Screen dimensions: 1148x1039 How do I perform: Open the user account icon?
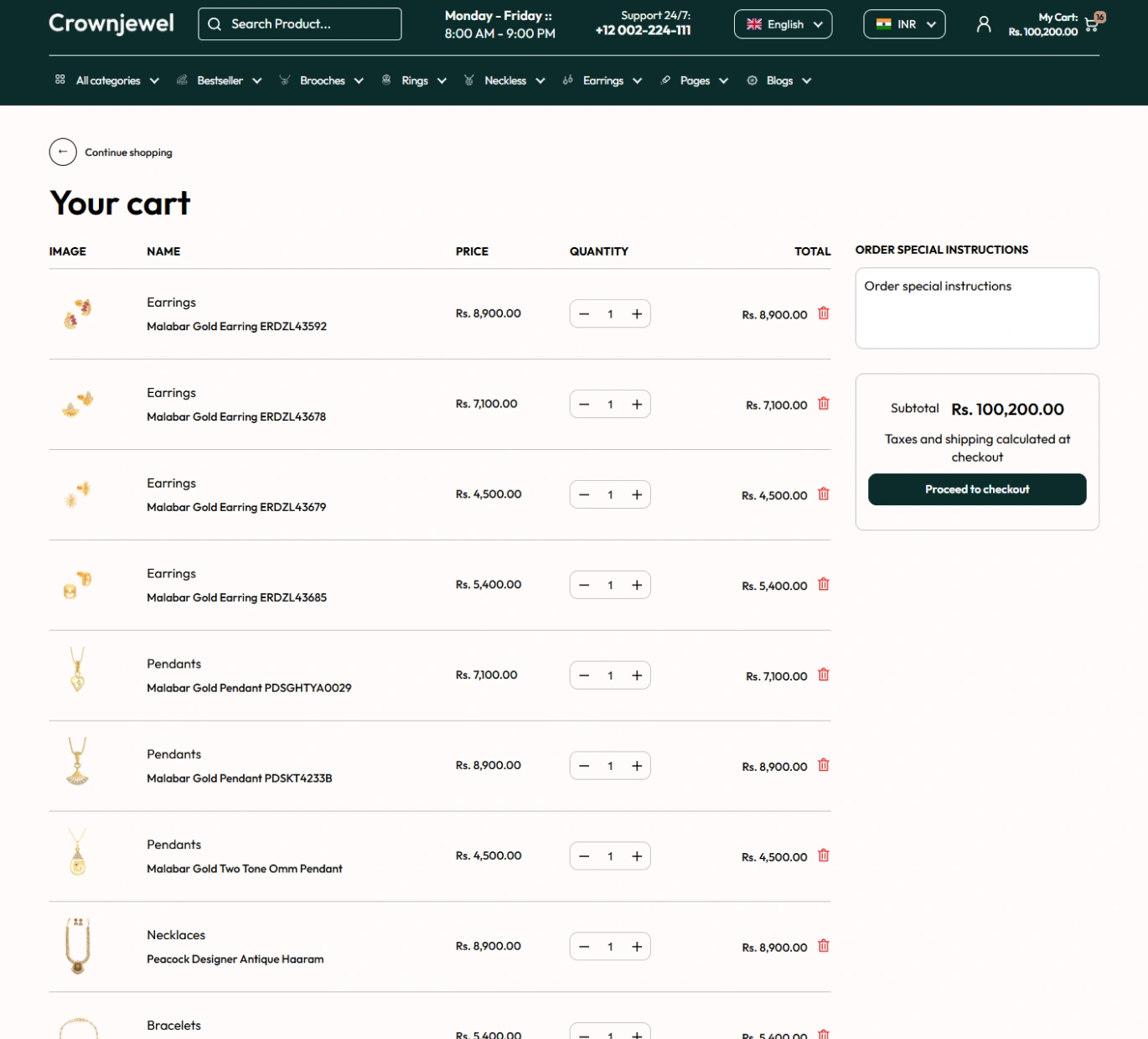pyautogui.click(x=984, y=24)
